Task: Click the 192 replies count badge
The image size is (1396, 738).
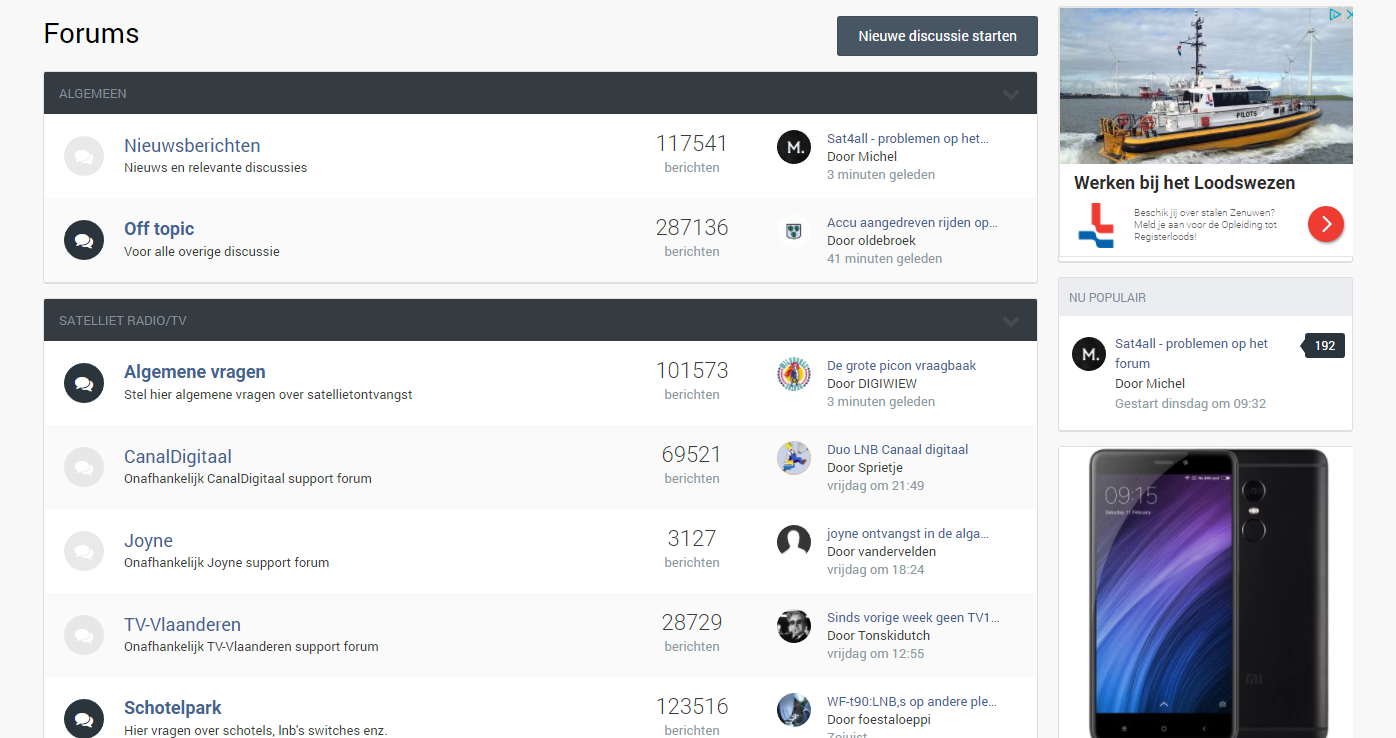Action: (x=1325, y=346)
